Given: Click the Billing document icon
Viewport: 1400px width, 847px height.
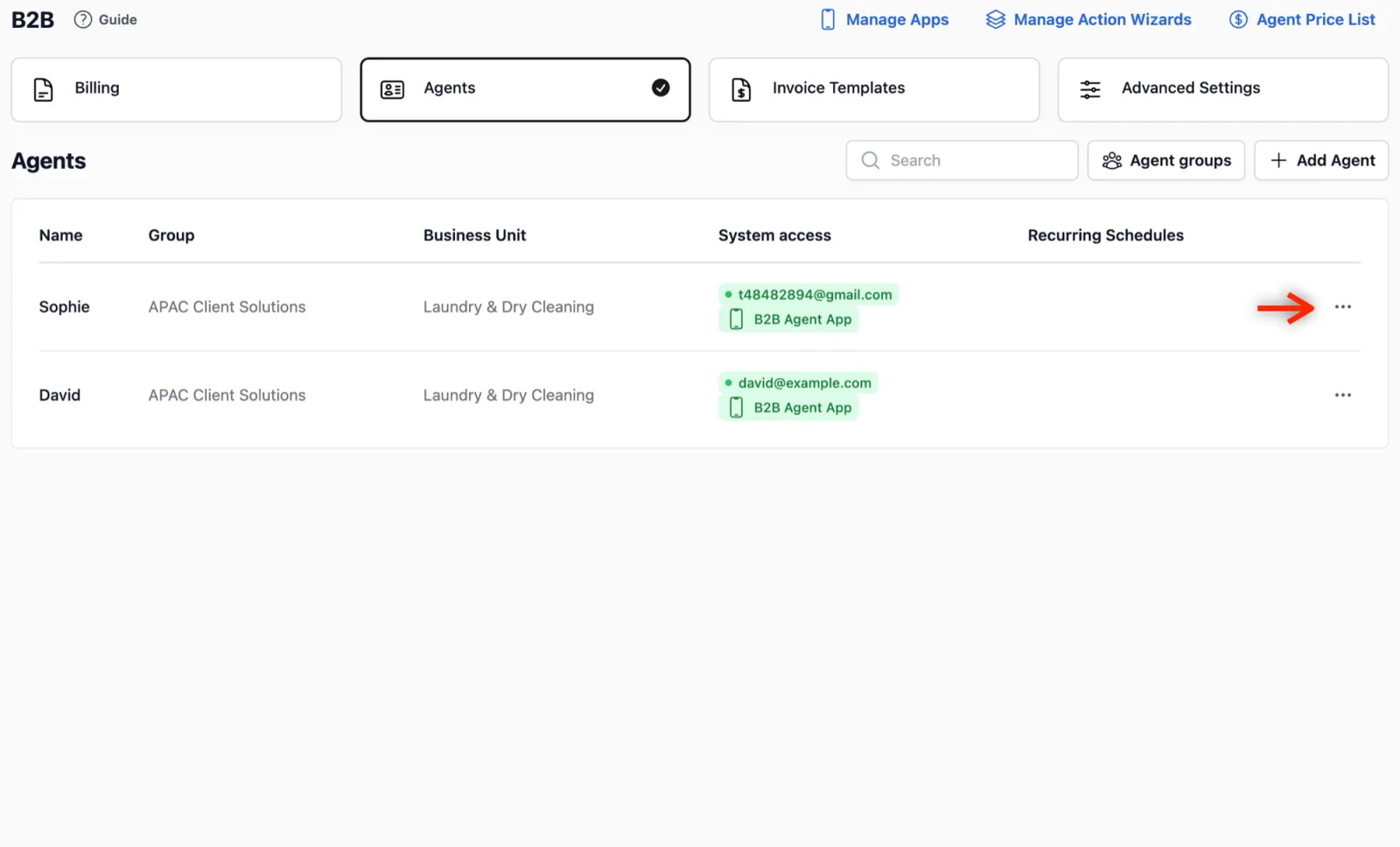Looking at the screenshot, I should (43, 89).
